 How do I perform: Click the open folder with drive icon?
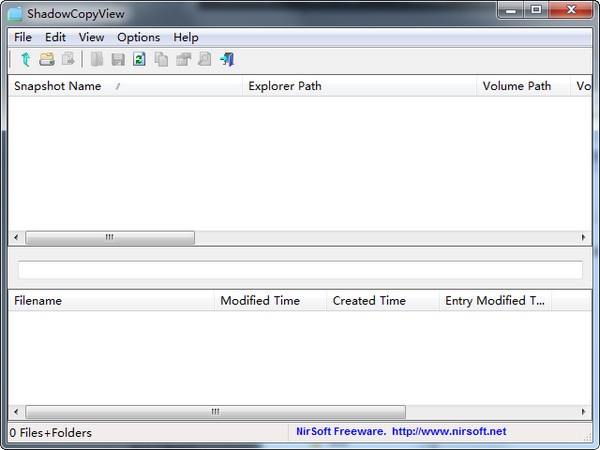tap(47, 59)
